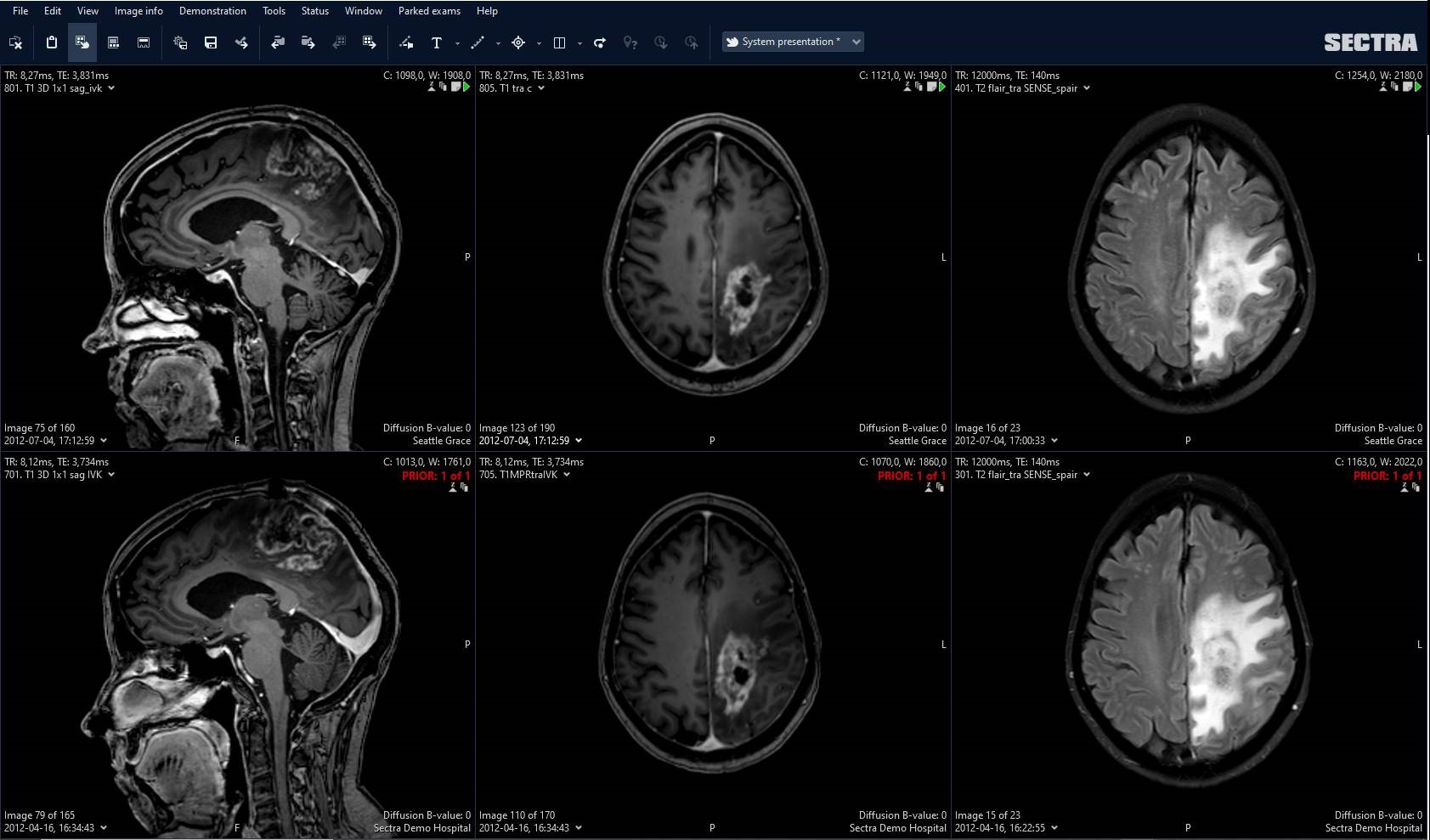The height and width of the screenshot is (840, 1430).
Task: Click the split window layout icon
Action: 560,42
